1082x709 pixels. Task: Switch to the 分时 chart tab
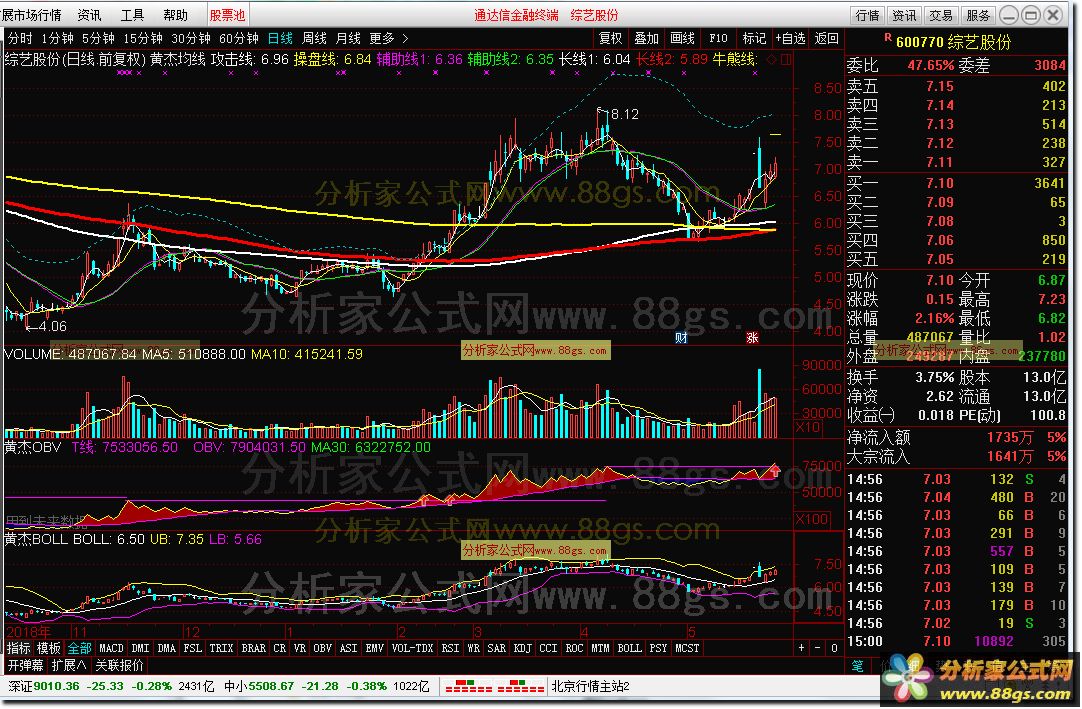20,39
